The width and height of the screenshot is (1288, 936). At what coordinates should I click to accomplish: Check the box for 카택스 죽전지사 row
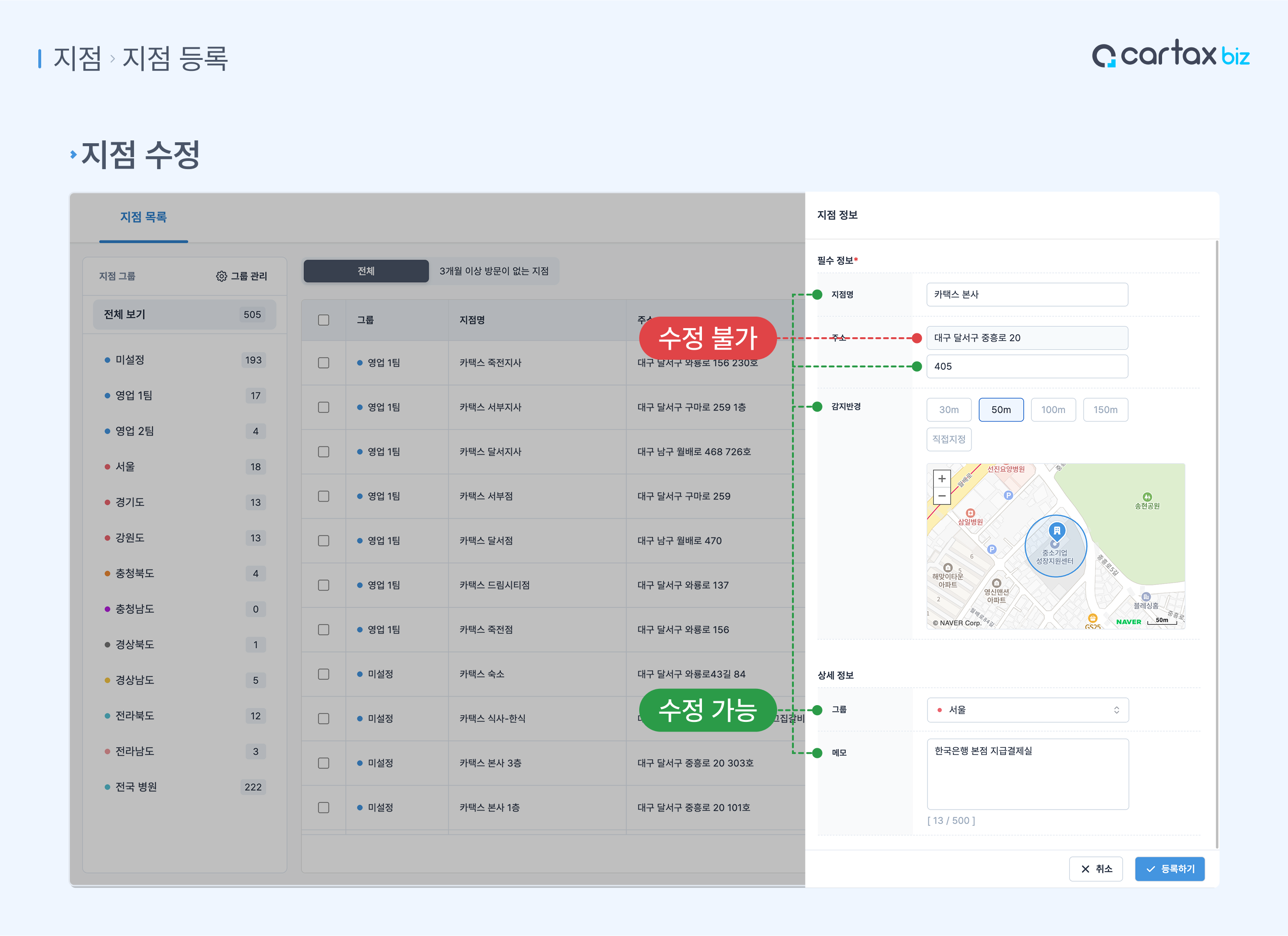(x=324, y=363)
